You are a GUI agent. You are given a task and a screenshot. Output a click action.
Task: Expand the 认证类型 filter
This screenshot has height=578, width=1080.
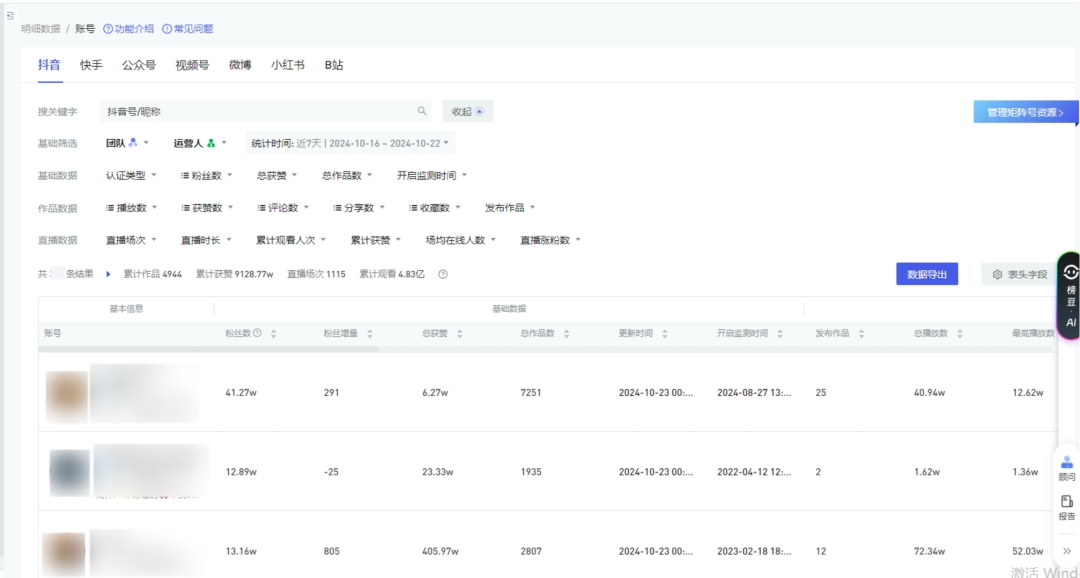click(131, 176)
